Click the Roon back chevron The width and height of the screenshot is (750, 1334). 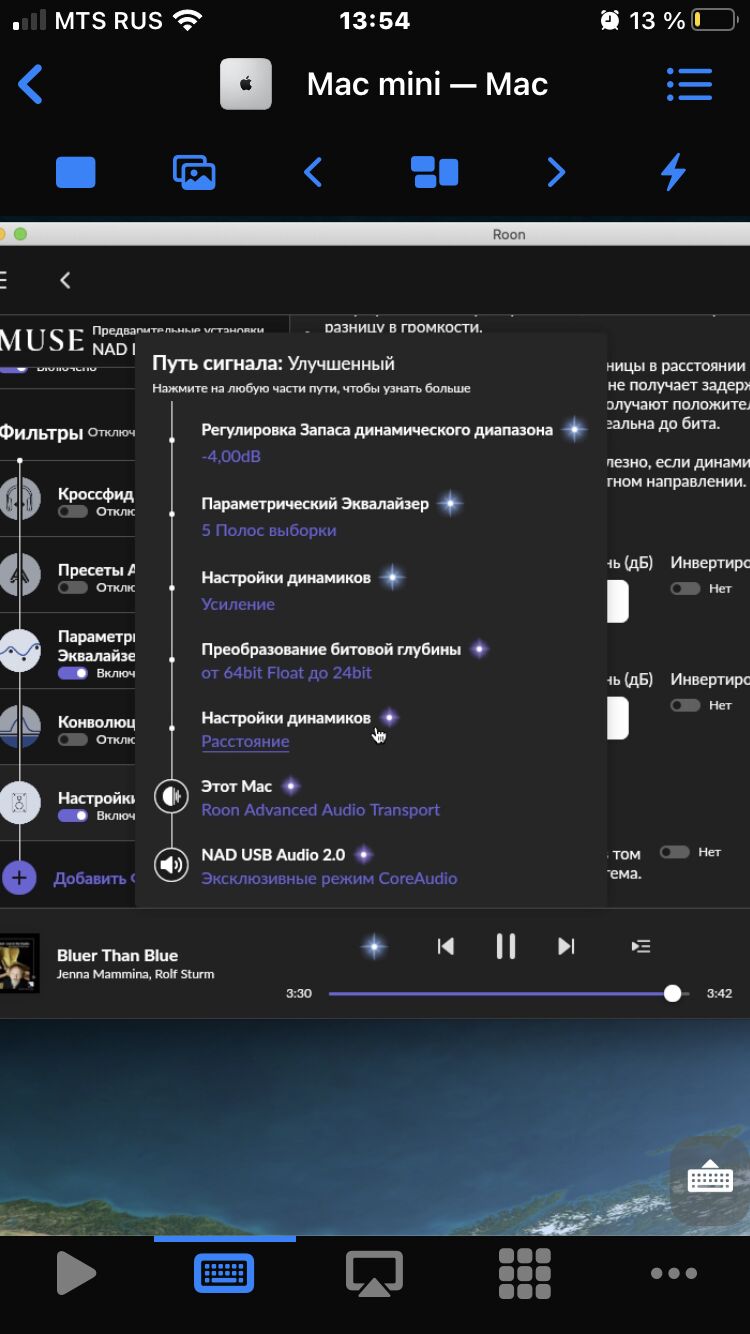65,281
